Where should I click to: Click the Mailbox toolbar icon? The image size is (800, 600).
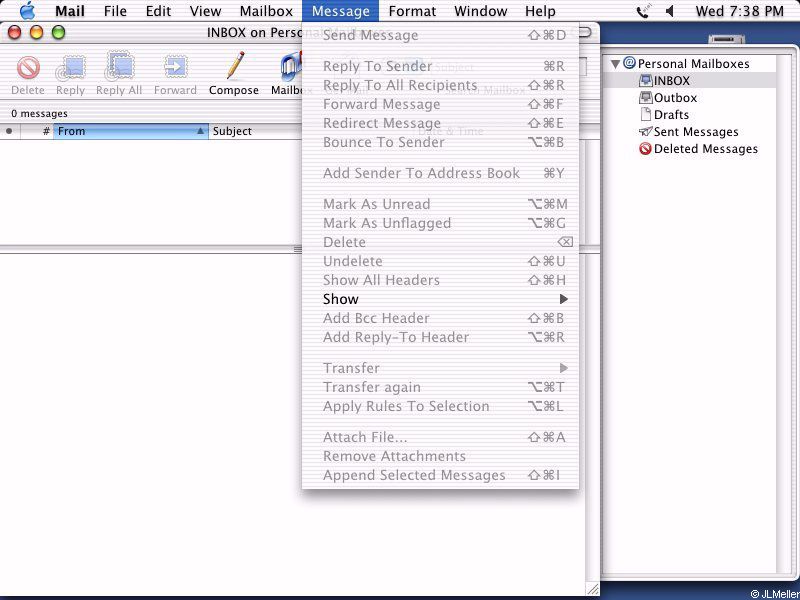pos(291,67)
